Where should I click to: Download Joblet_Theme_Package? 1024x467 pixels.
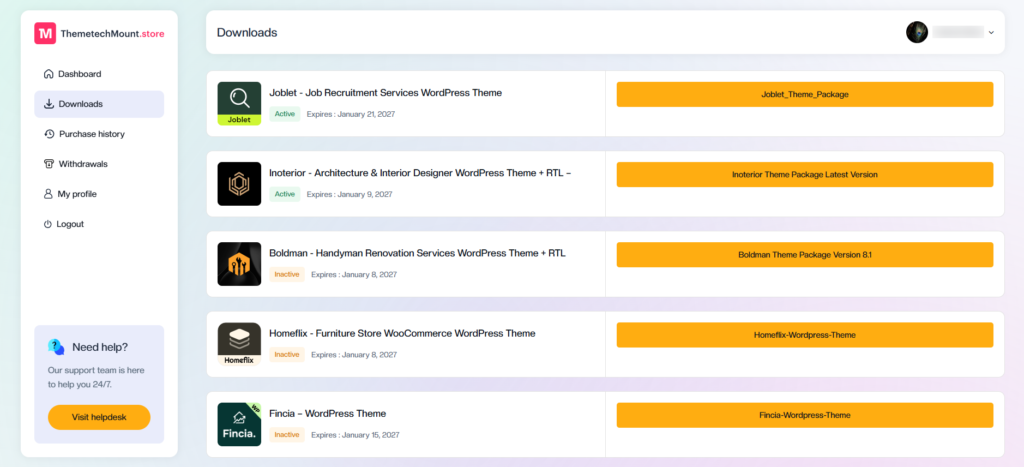pyautogui.click(x=805, y=94)
